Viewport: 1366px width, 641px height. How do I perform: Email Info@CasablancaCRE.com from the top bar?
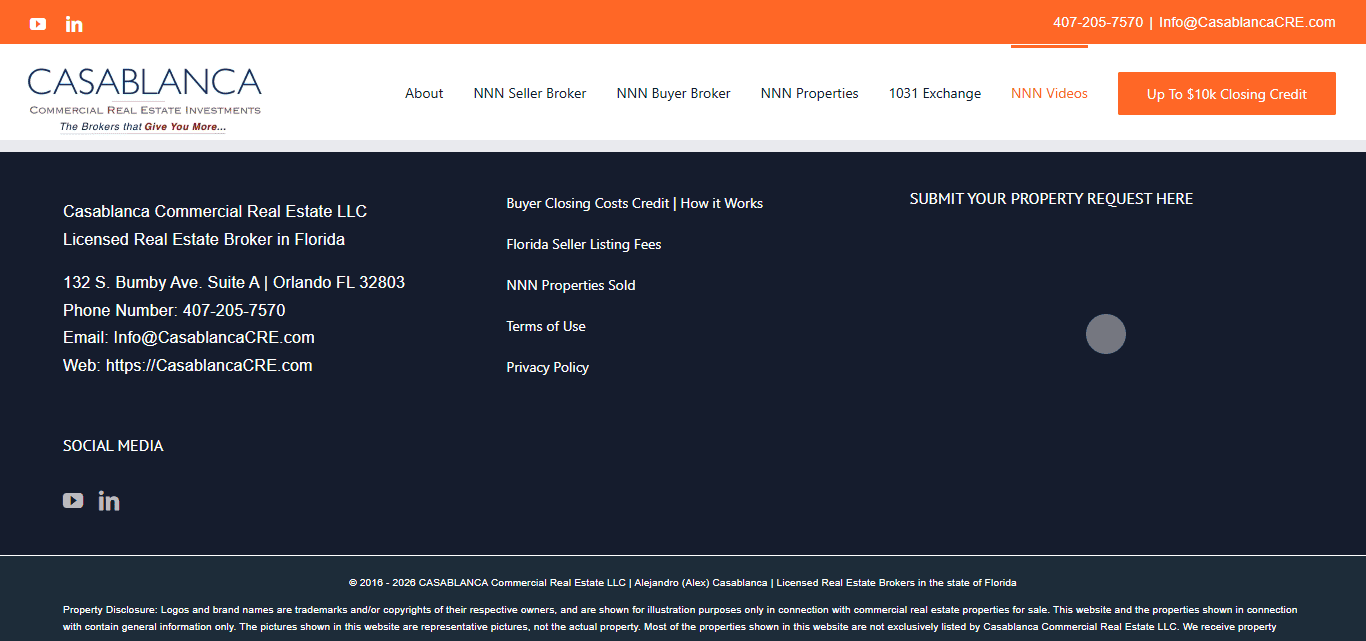[x=1248, y=22]
